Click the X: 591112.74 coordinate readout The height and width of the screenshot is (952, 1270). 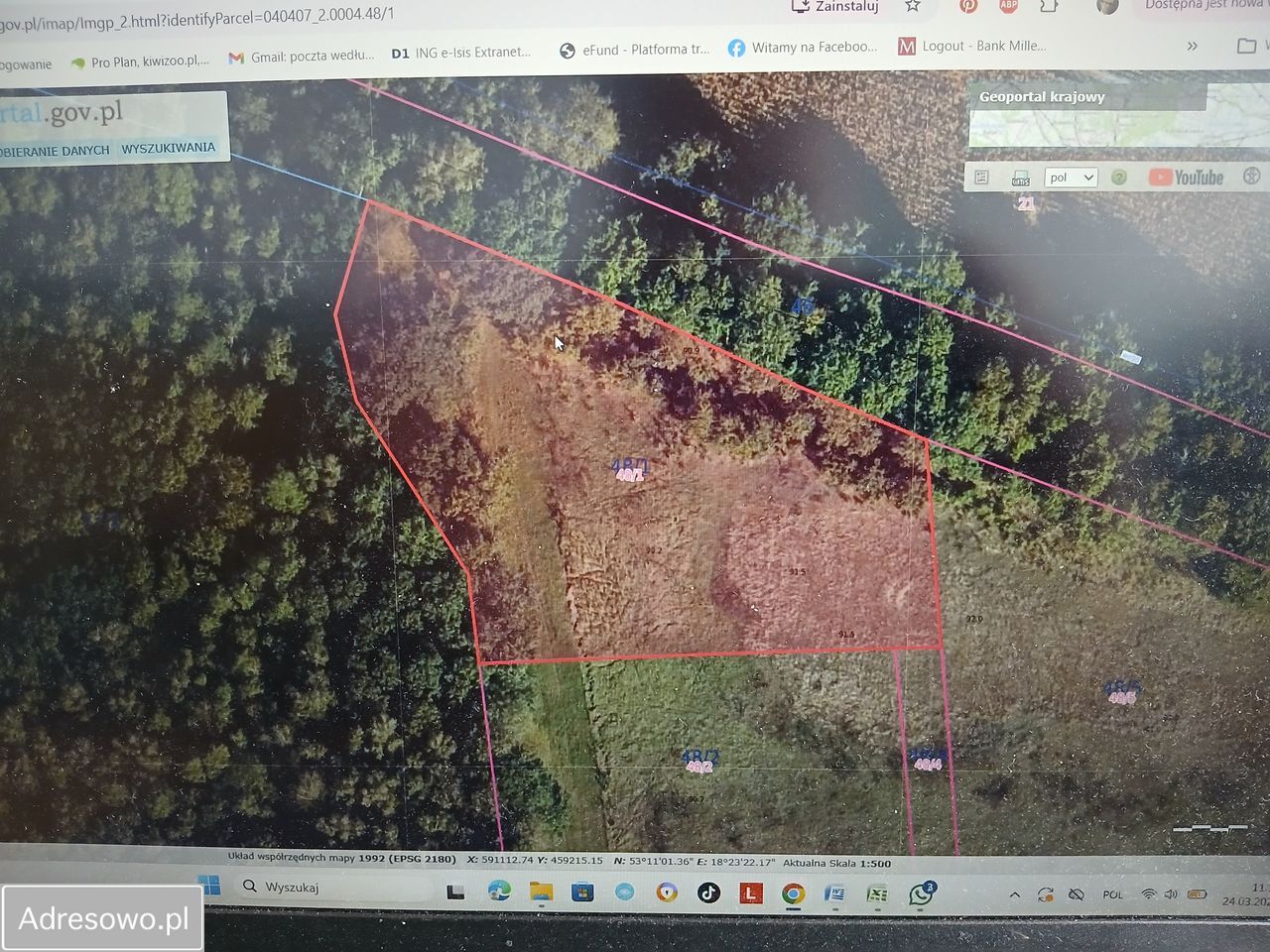tap(500, 861)
